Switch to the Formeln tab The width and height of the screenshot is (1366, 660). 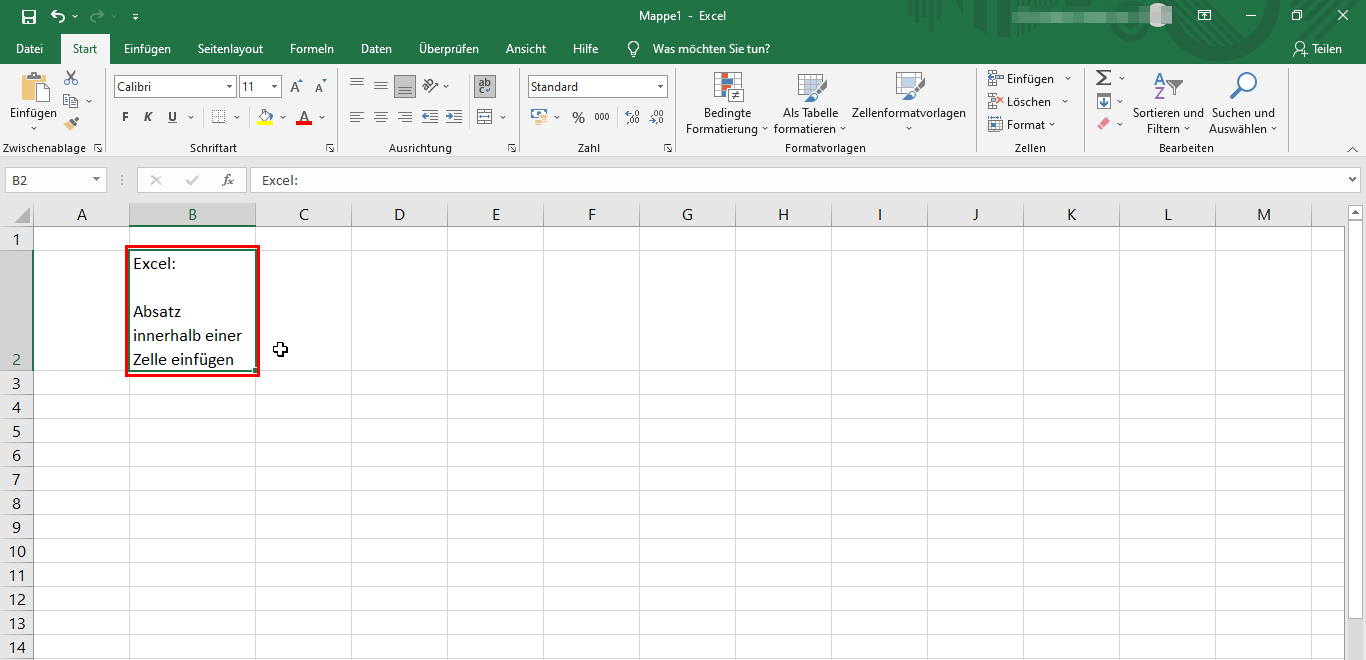pyautogui.click(x=312, y=49)
